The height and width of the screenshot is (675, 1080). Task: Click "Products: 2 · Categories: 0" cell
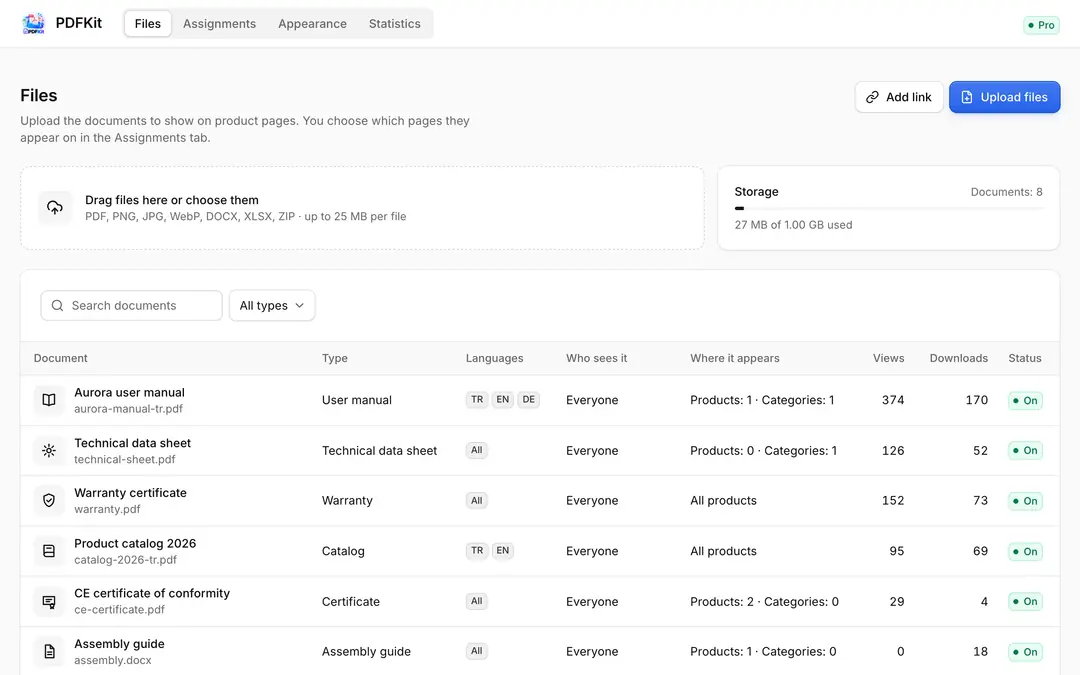765,601
